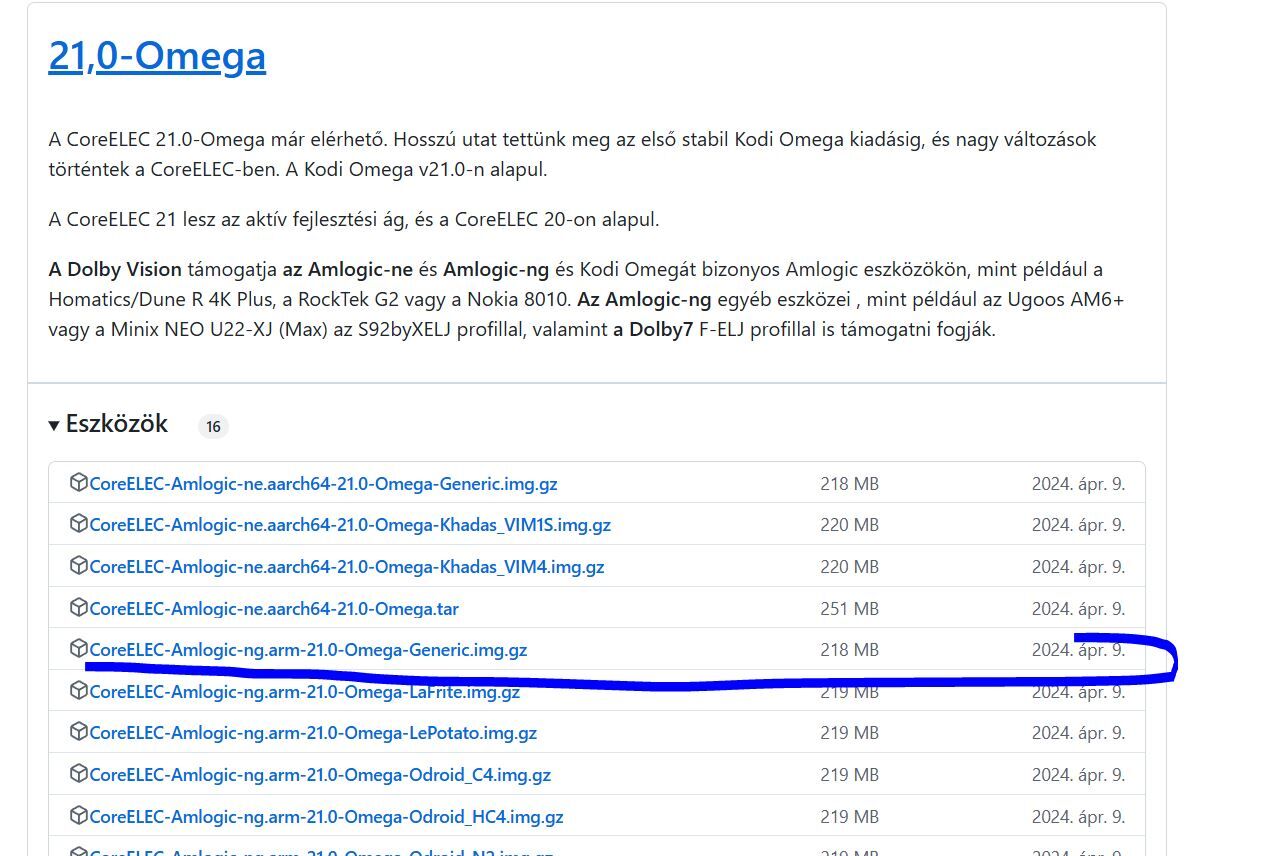The image size is (1264, 856).
Task: Download CoreELEC-Amlogic-ne.aarch64-21.0-Omega.tar
Action: coord(274,609)
